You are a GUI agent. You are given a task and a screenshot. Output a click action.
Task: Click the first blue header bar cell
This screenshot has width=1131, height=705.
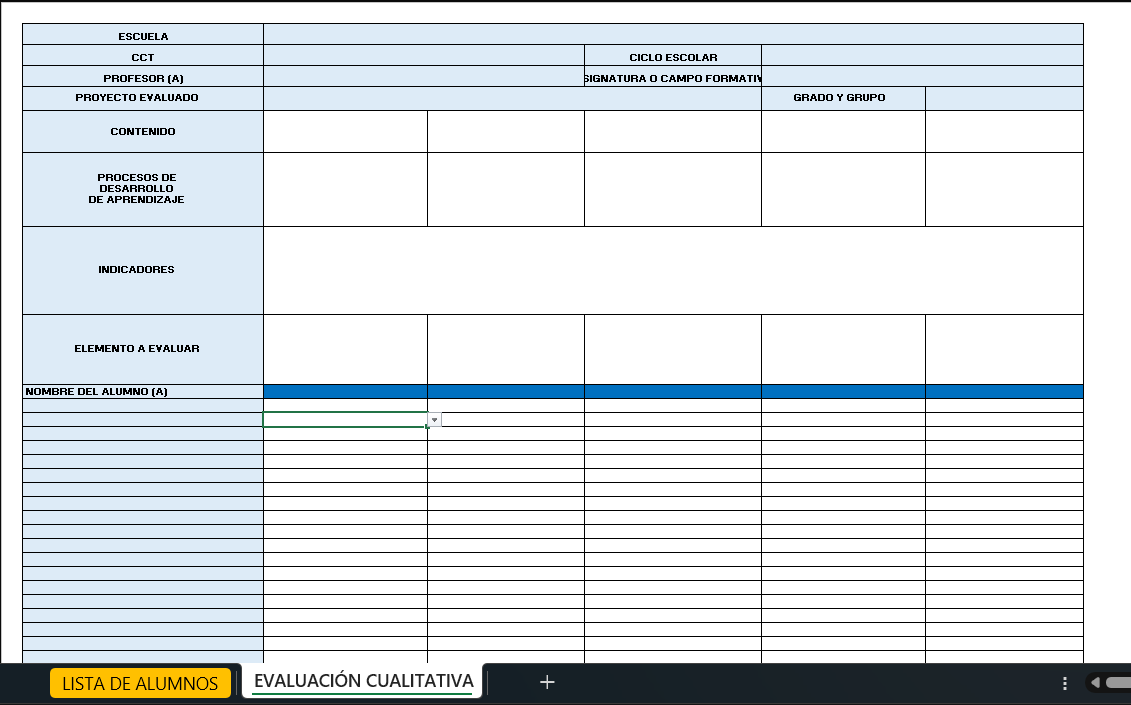point(345,392)
